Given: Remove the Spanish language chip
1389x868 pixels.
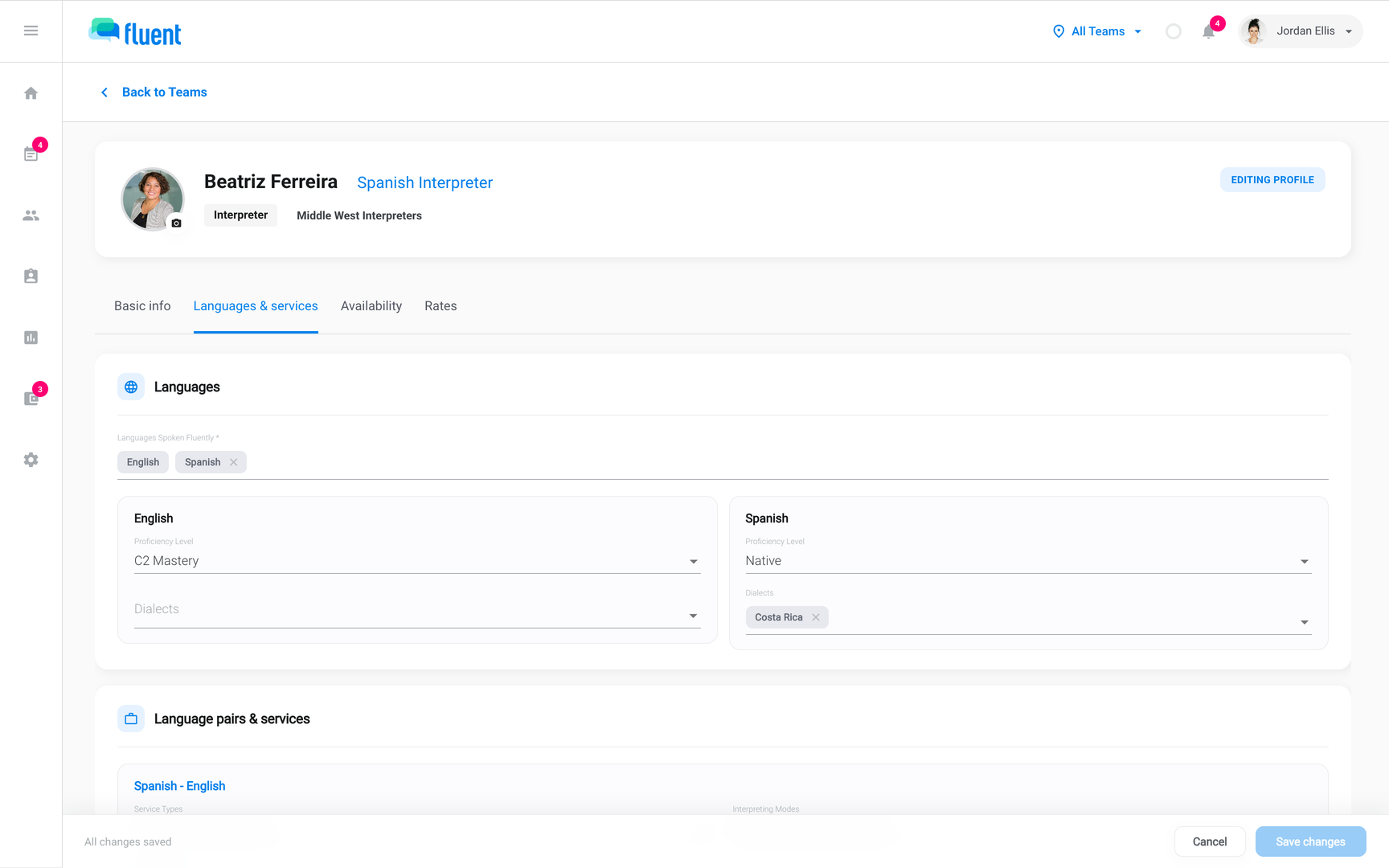Looking at the screenshot, I should (x=233, y=462).
